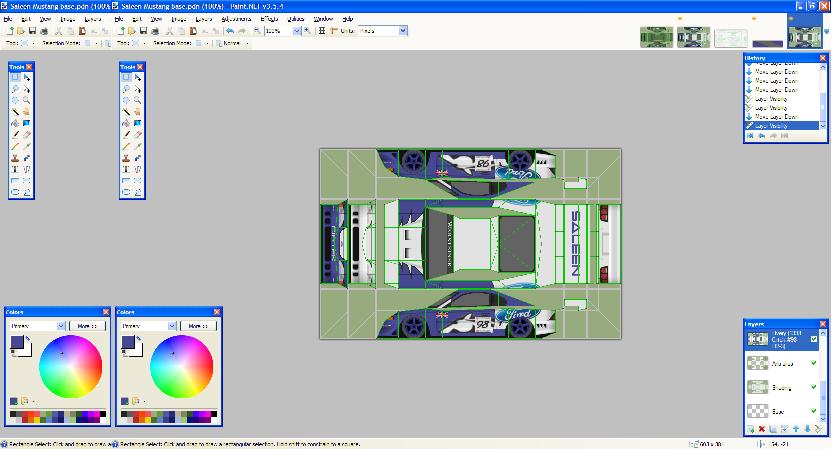Open the zoom percentage dropdown
Viewport: 832px width, 449px height.
297,31
